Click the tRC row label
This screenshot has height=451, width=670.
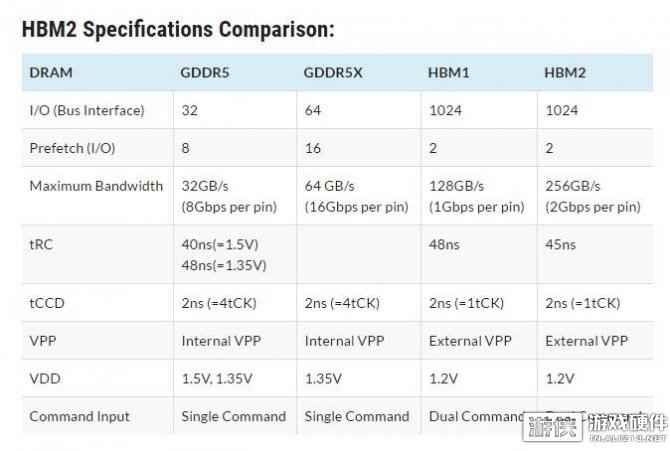[41, 245]
